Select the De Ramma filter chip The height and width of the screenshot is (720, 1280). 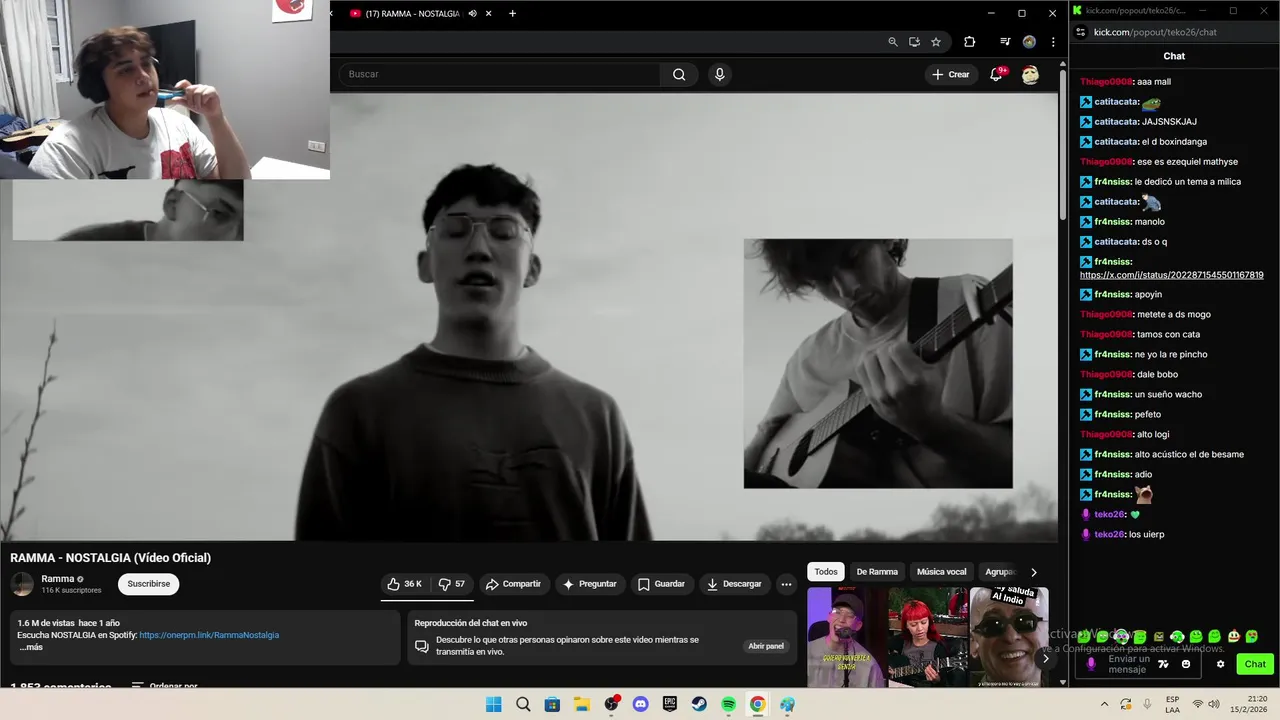877,572
